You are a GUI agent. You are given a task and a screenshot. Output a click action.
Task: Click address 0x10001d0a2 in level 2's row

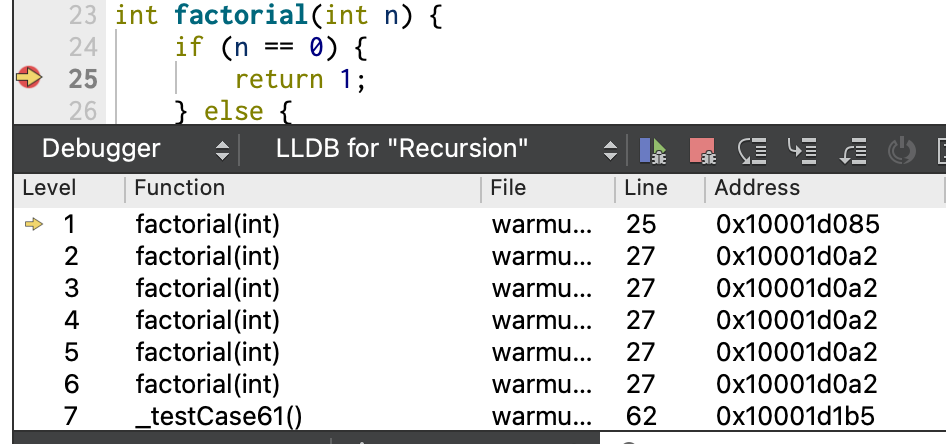coord(796,257)
